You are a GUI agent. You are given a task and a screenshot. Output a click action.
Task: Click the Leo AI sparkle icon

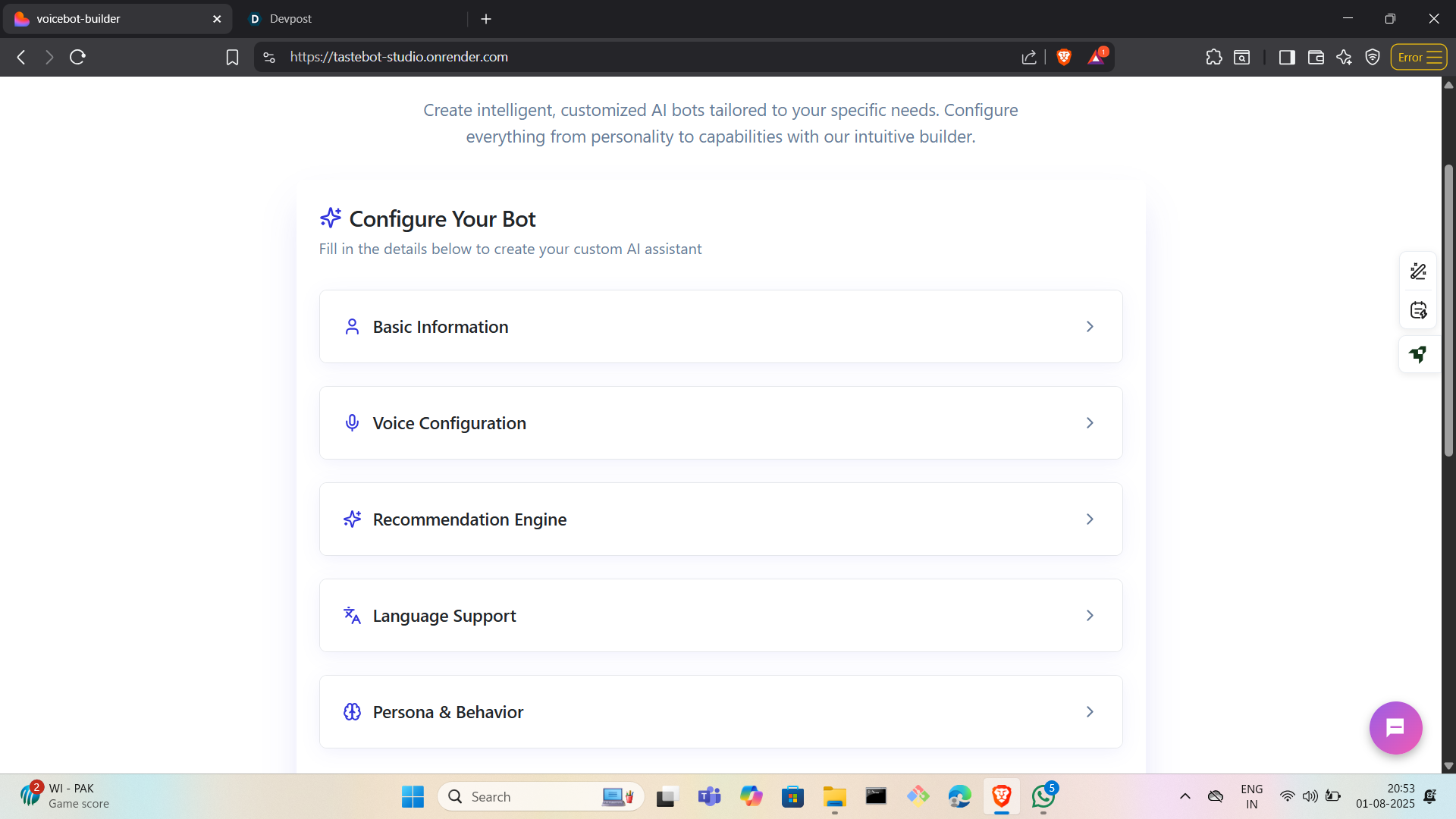(1344, 57)
